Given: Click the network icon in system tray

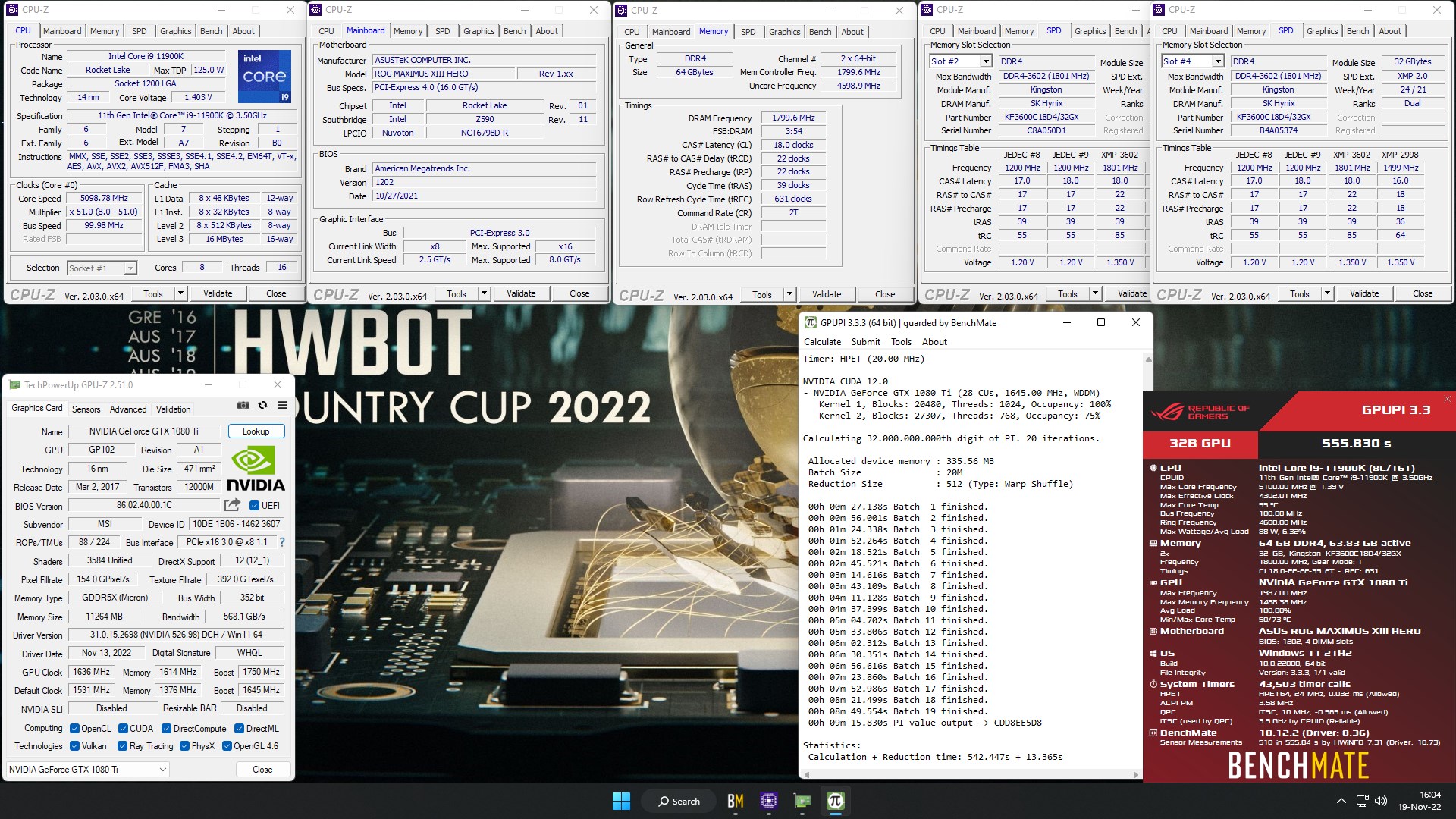Looking at the screenshot, I should (x=1362, y=801).
